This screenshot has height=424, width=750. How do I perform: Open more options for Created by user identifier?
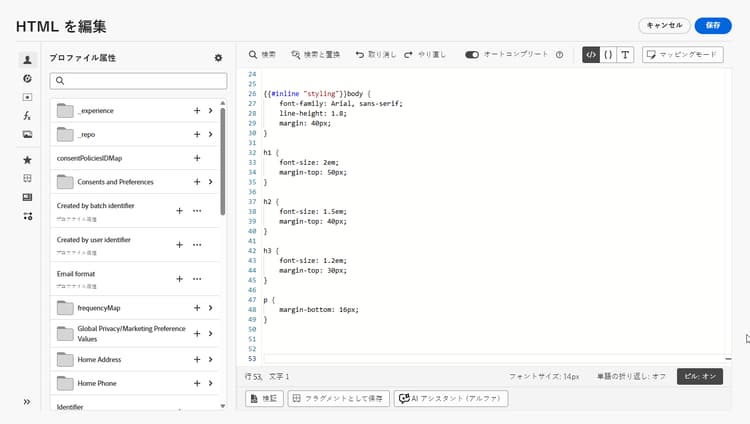197,245
